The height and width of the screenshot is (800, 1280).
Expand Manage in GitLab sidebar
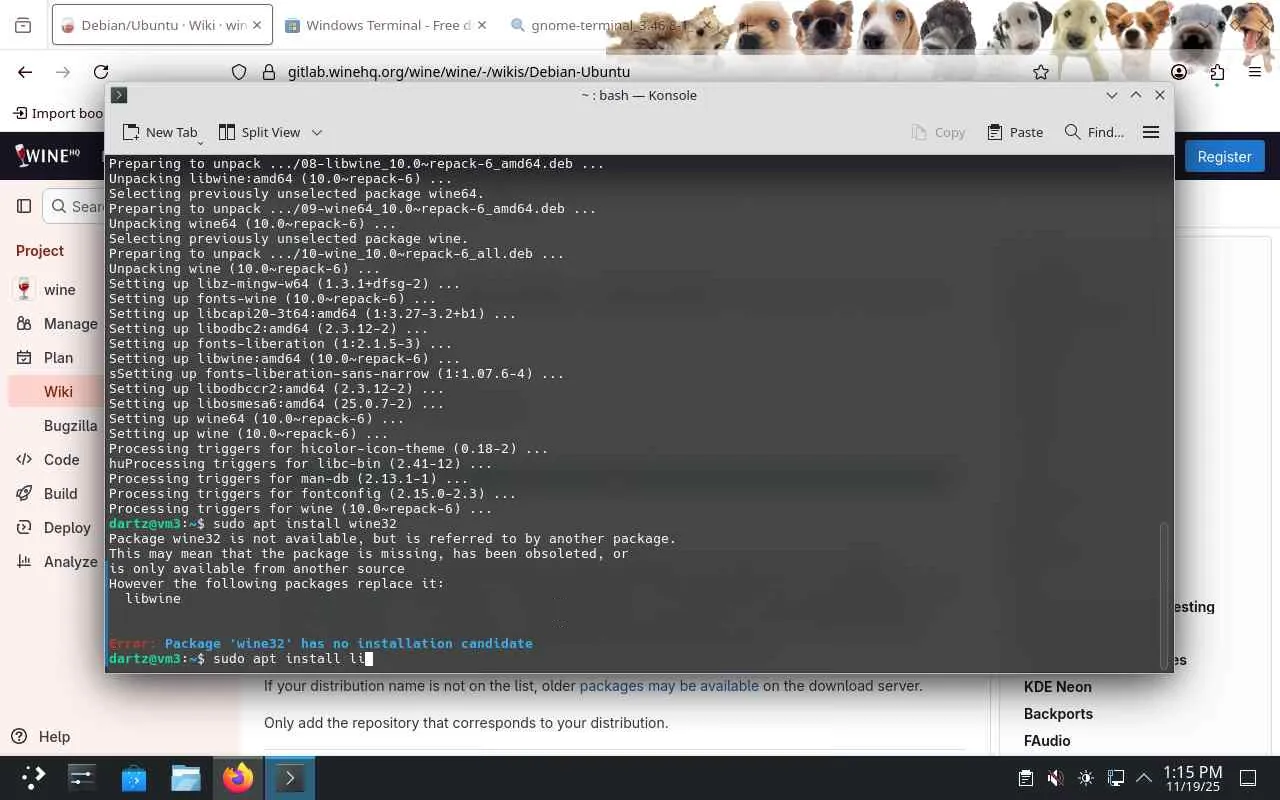pyautogui.click(x=70, y=323)
